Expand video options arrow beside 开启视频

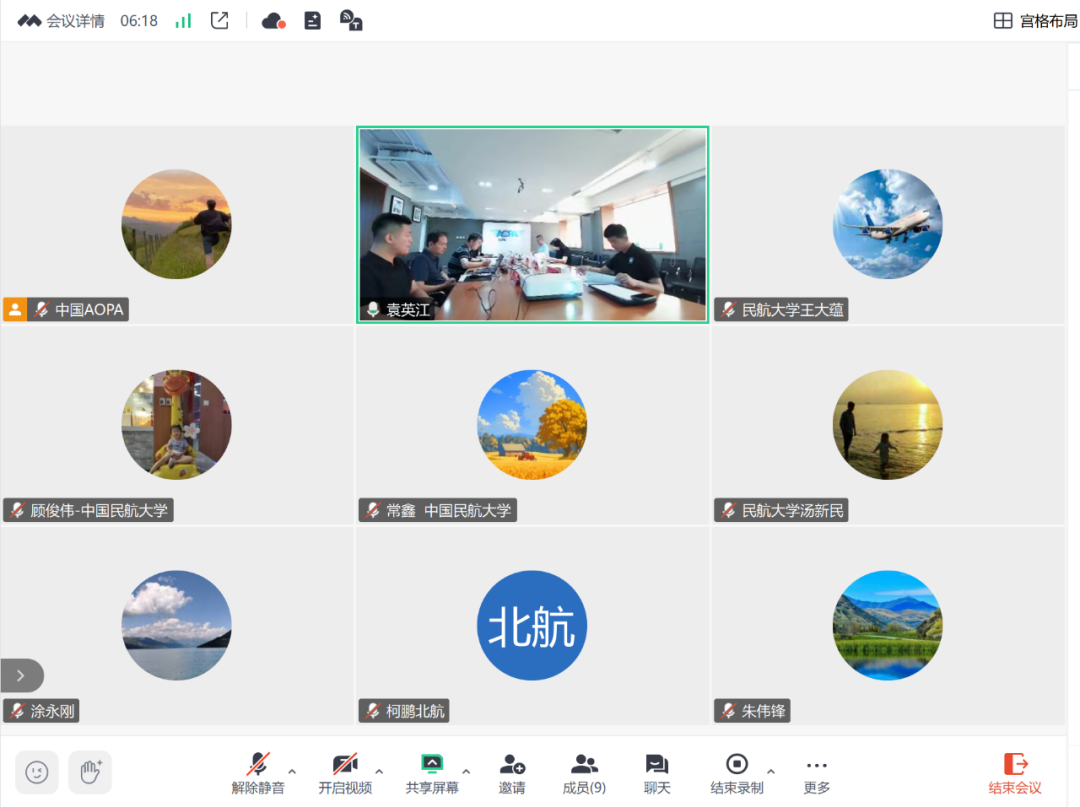tap(379, 771)
